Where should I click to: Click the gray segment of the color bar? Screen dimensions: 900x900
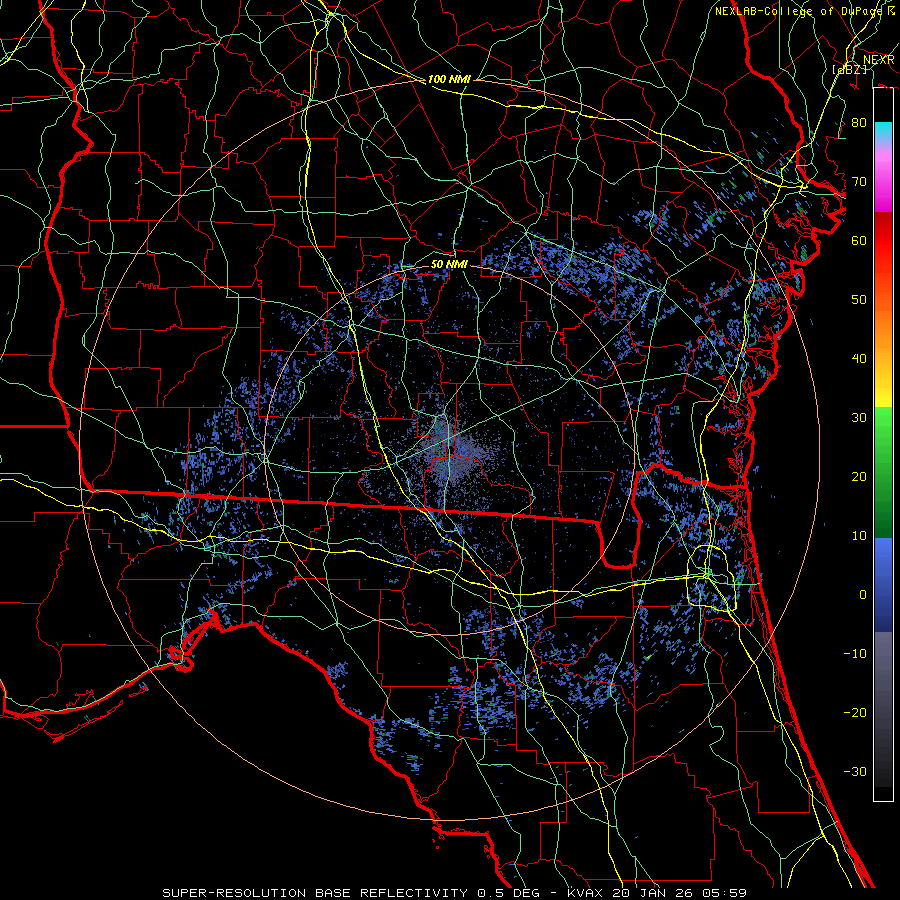pyautogui.click(x=883, y=709)
